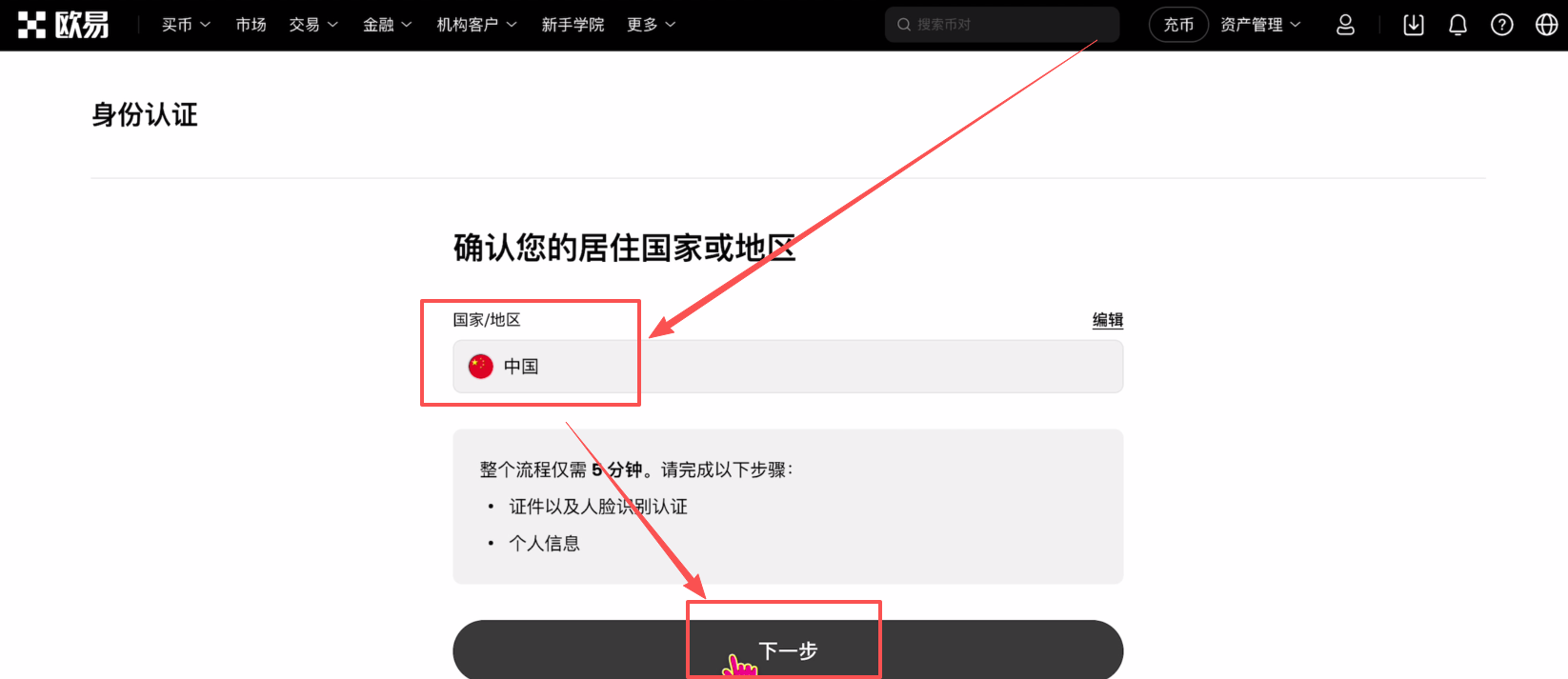
Task: Expand the 买币 dropdown menu
Action: pyautogui.click(x=186, y=25)
